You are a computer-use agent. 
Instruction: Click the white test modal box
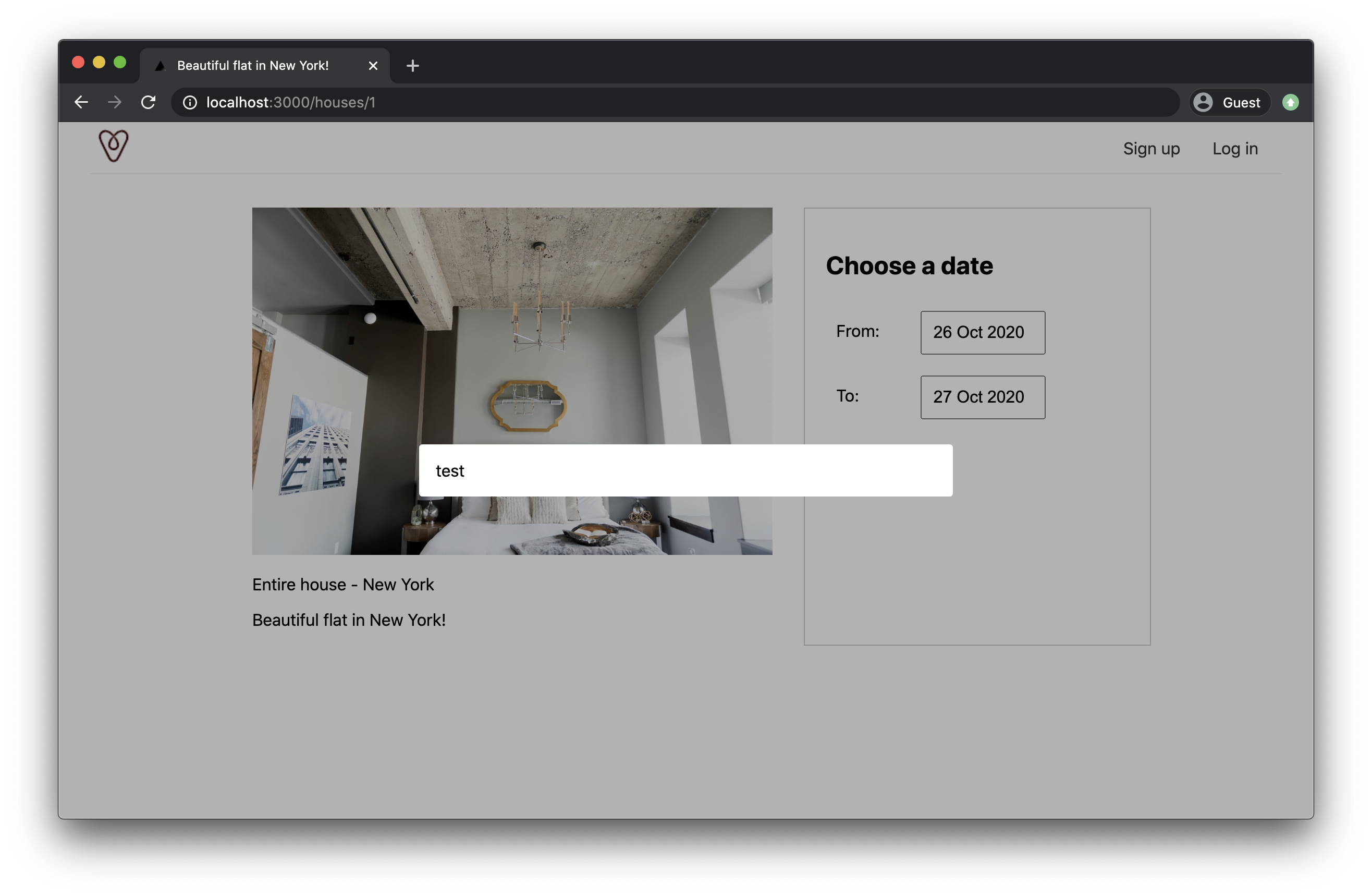point(685,470)
